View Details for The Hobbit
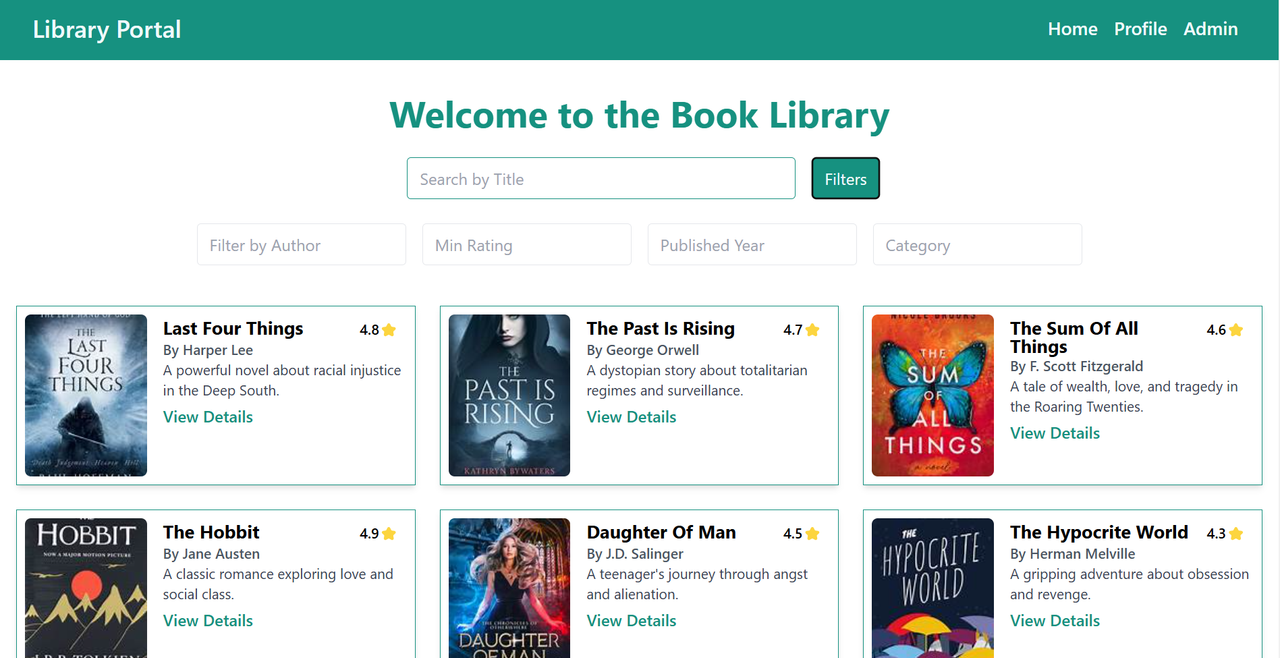 point(208,621)
